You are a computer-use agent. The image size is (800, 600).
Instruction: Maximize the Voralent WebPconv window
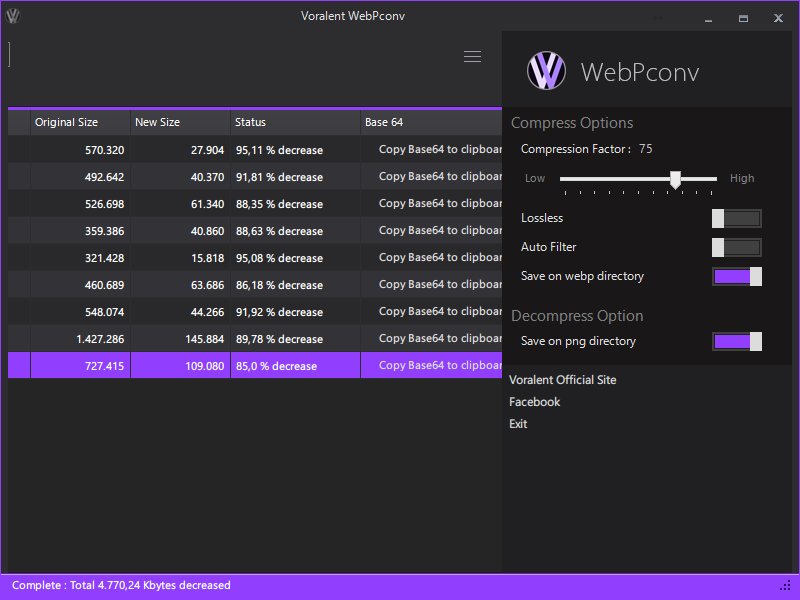coord(743,19)
